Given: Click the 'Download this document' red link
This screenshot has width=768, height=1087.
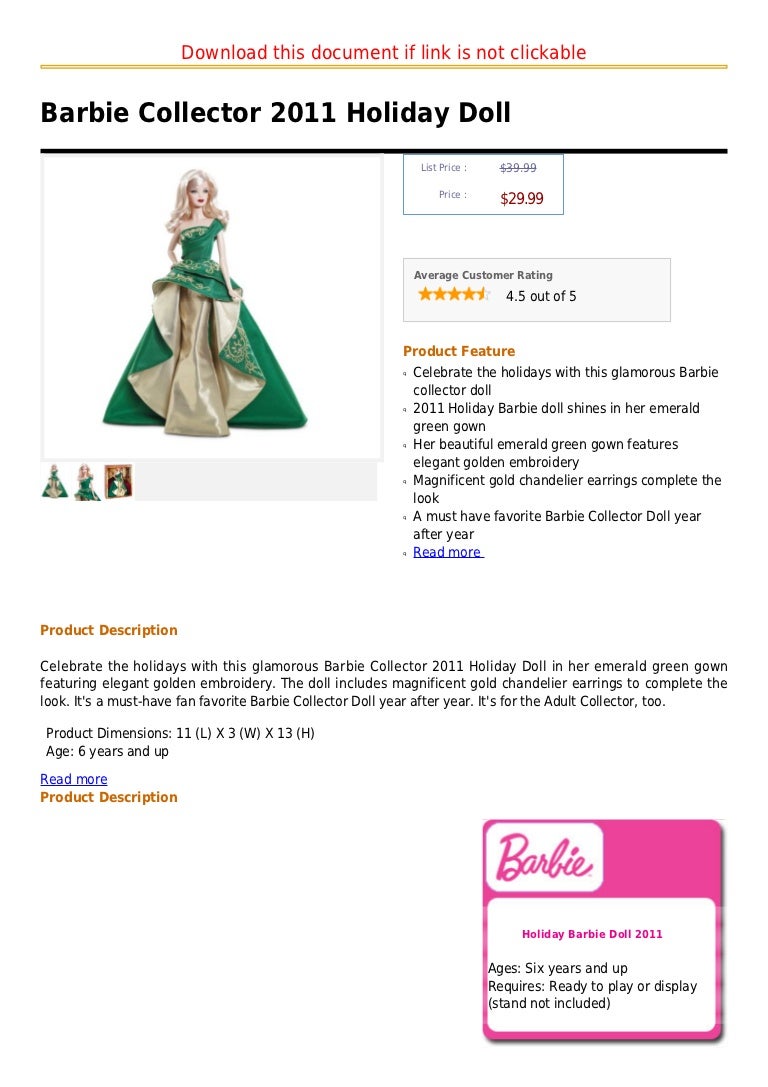Looking at the screenshot, I should 383,53.
